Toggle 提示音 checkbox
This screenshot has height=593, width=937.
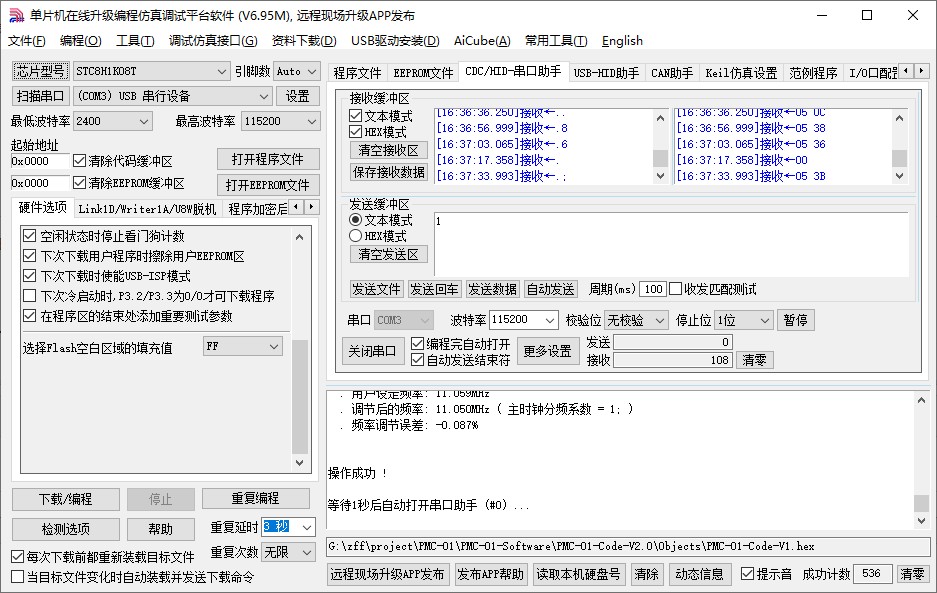click(747, 574)
